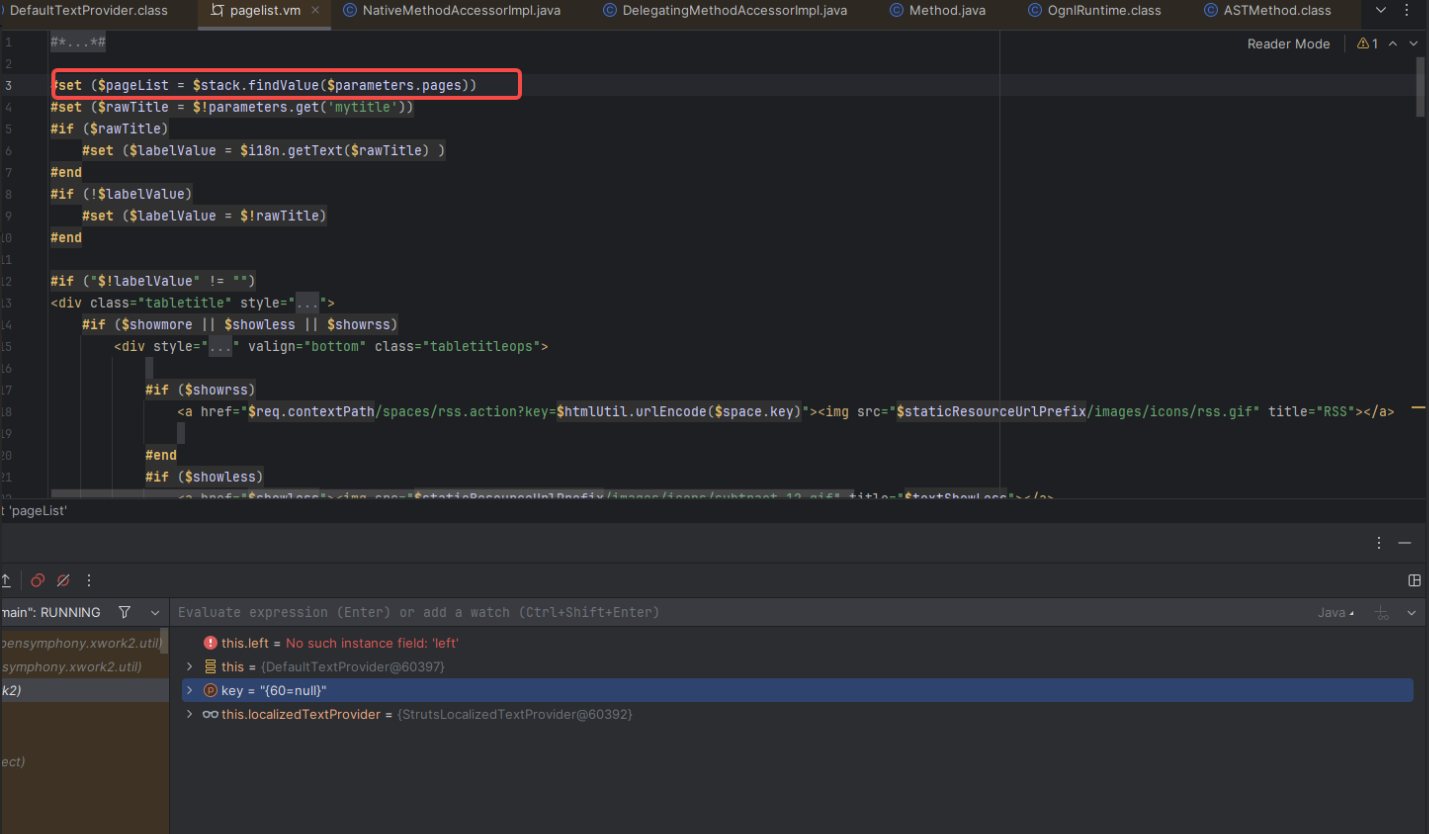Click the rss.action href line
Screen dimensions: 1429x834
(x=785, y=412)
